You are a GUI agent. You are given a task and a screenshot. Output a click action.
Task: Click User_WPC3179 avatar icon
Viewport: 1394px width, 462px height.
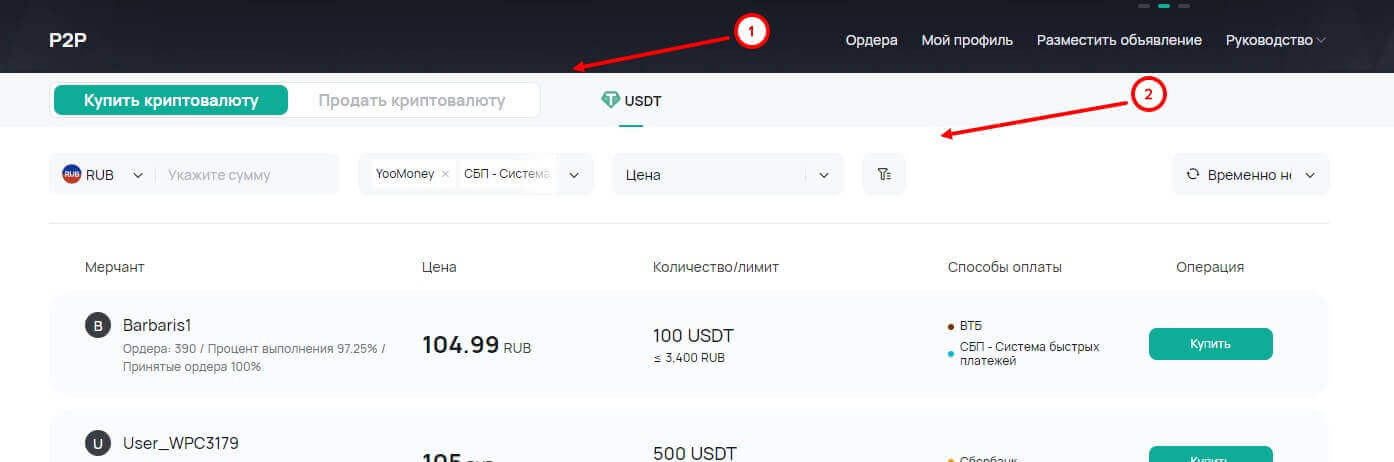tap(98, 445)
